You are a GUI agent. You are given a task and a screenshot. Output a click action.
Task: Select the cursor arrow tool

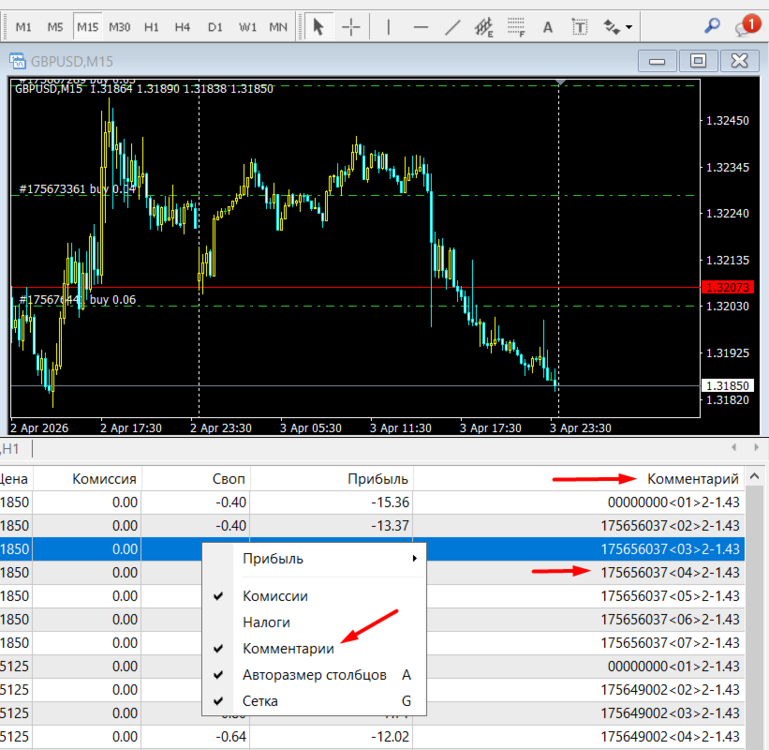click(x=318, y=26)
